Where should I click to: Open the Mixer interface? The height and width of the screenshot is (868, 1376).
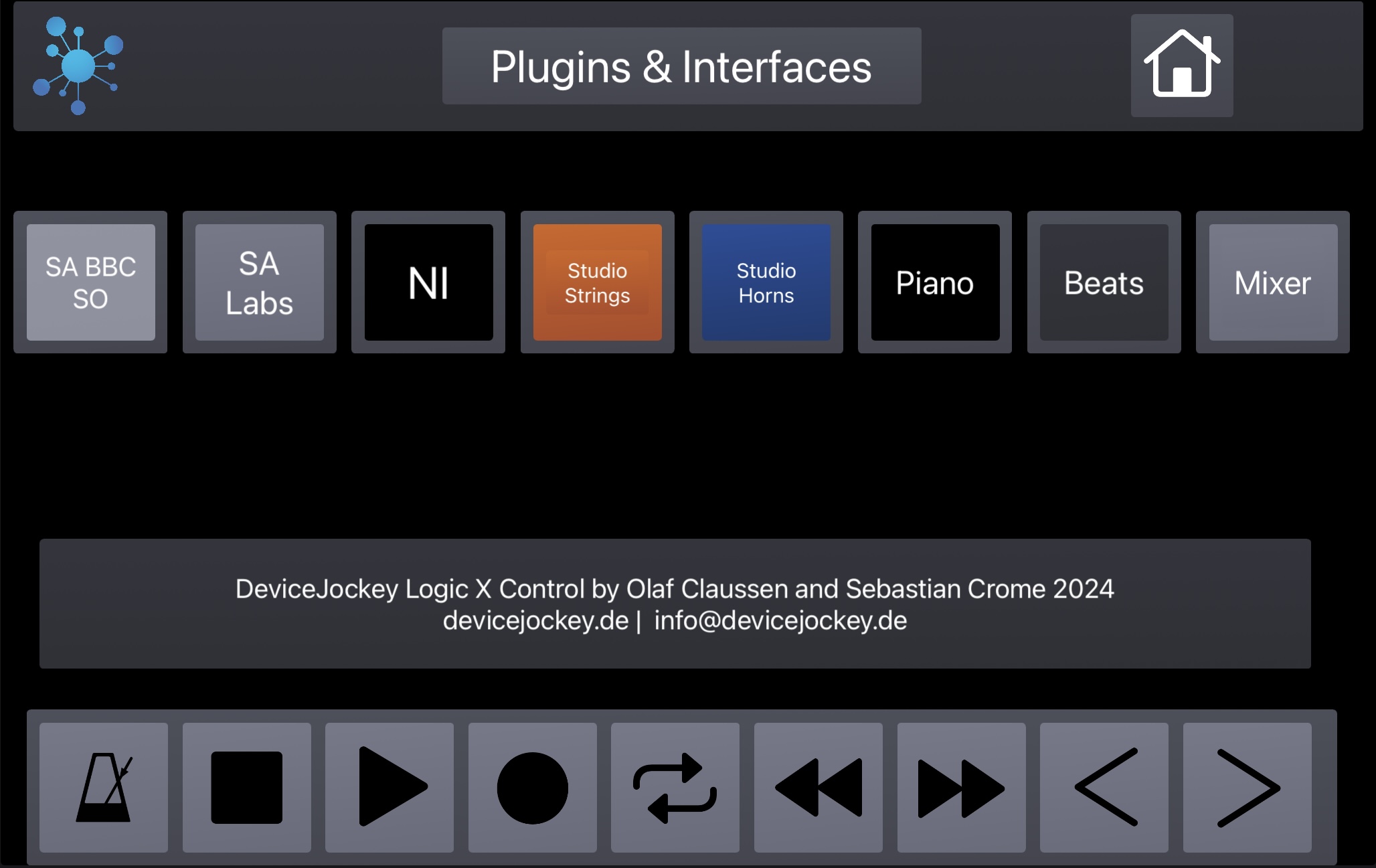1274,282
